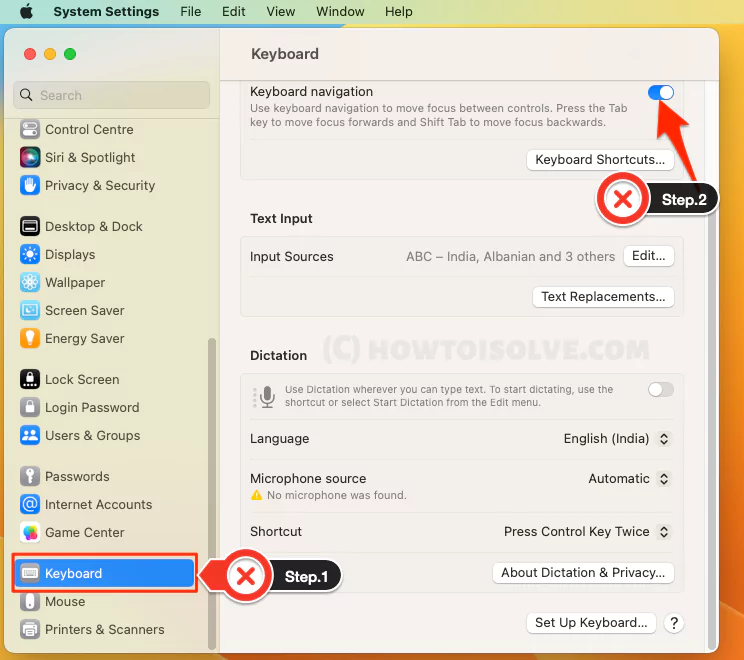
Task: Select Wallpaper label in sidebar
Action: [75, 282]
